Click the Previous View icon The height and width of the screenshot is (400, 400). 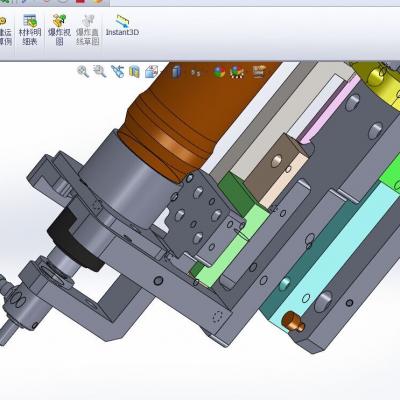coord(117,72)
